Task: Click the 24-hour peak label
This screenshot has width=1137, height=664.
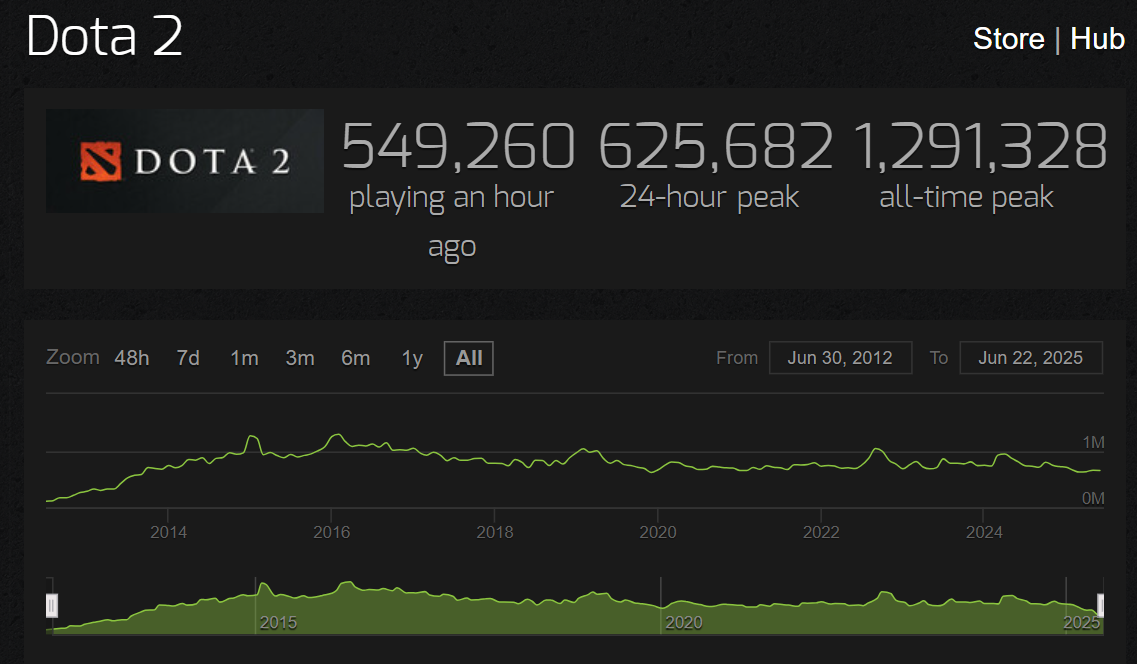Action: click(x=709, y=197)
